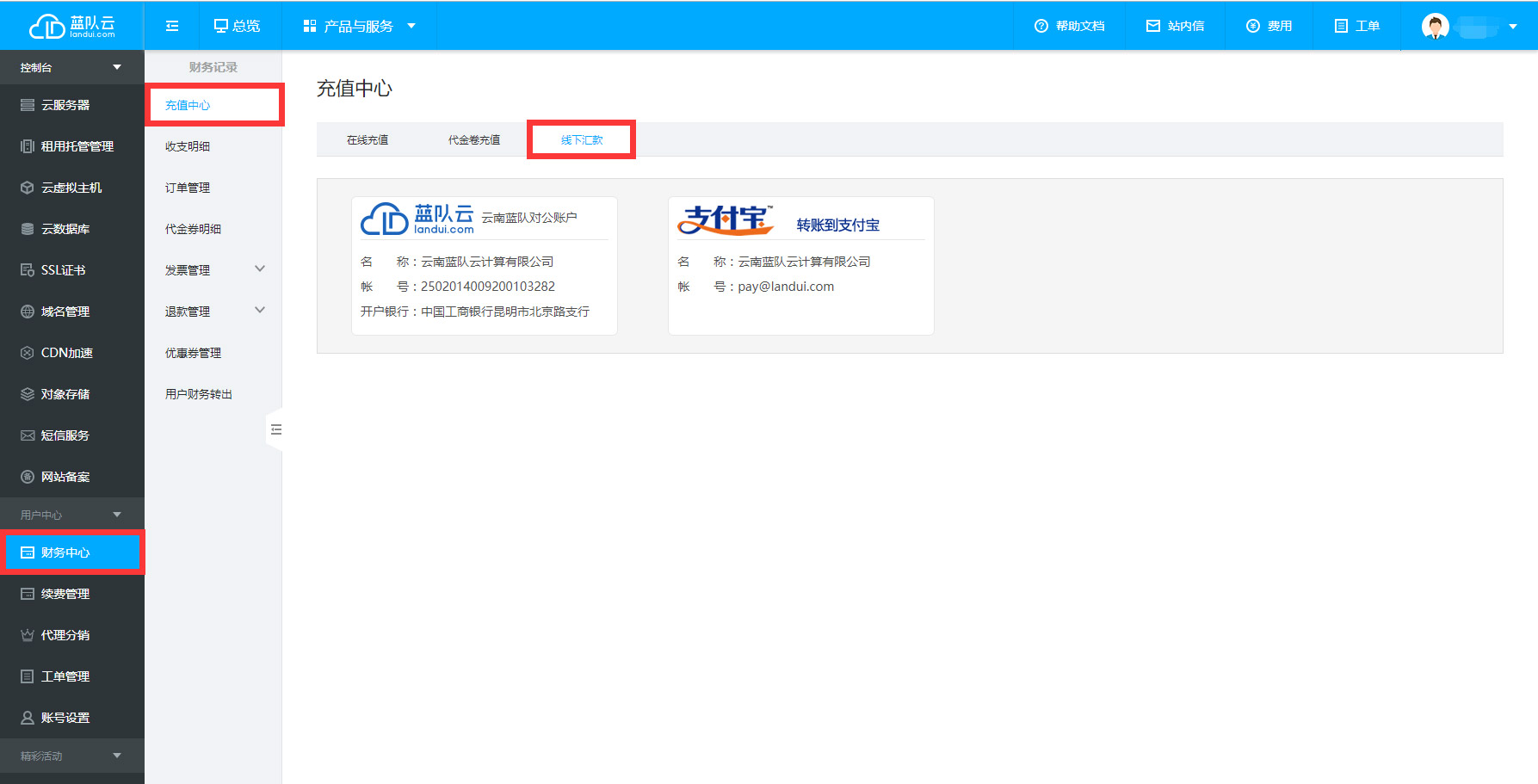Viewport: 1538px width, 784px height.
Task: Open 优惠券管理 submenu item
Action: (x=193, y=353)
